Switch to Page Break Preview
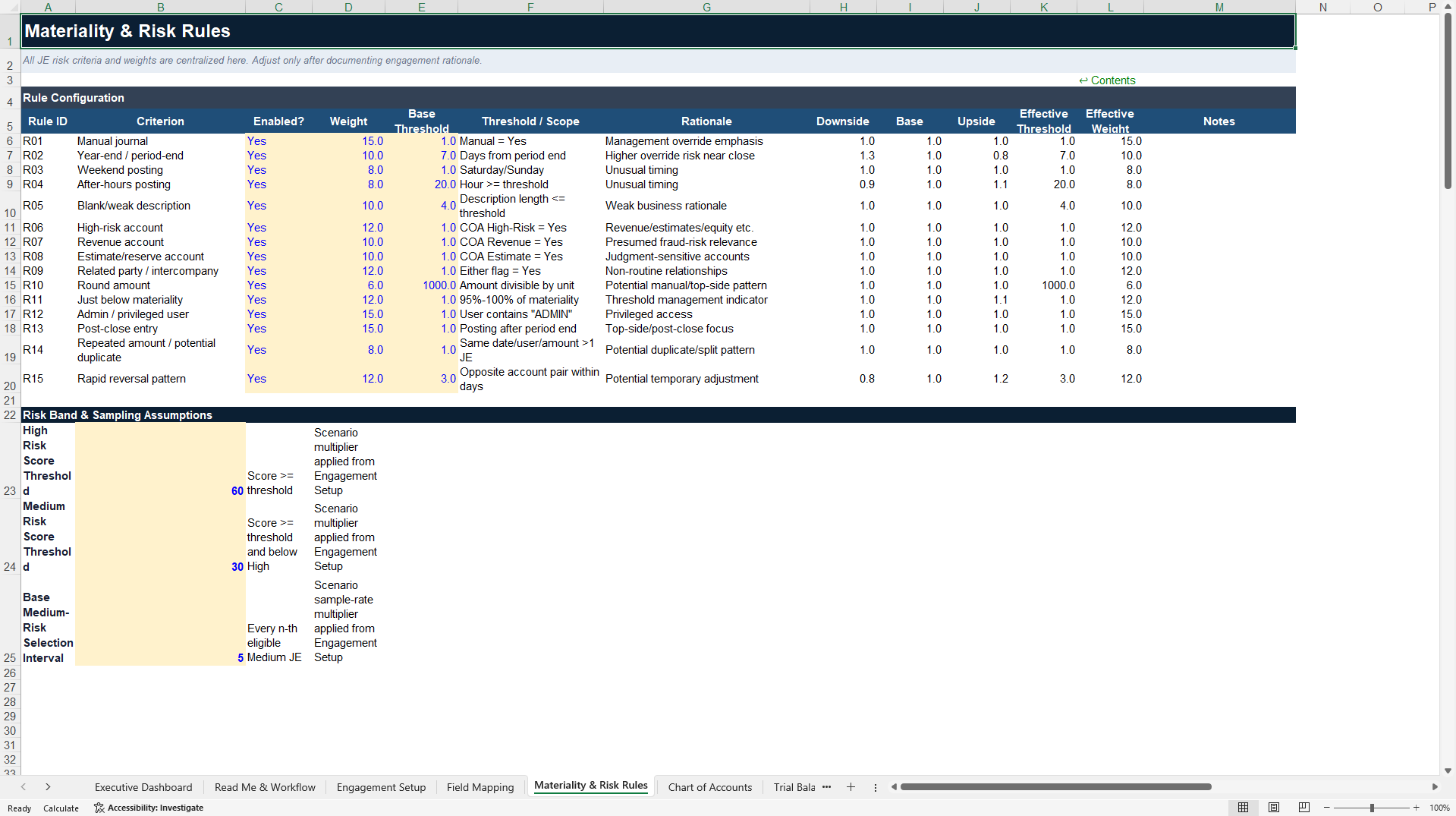This screenshot has width=1456, height=816. (1304, 808)
